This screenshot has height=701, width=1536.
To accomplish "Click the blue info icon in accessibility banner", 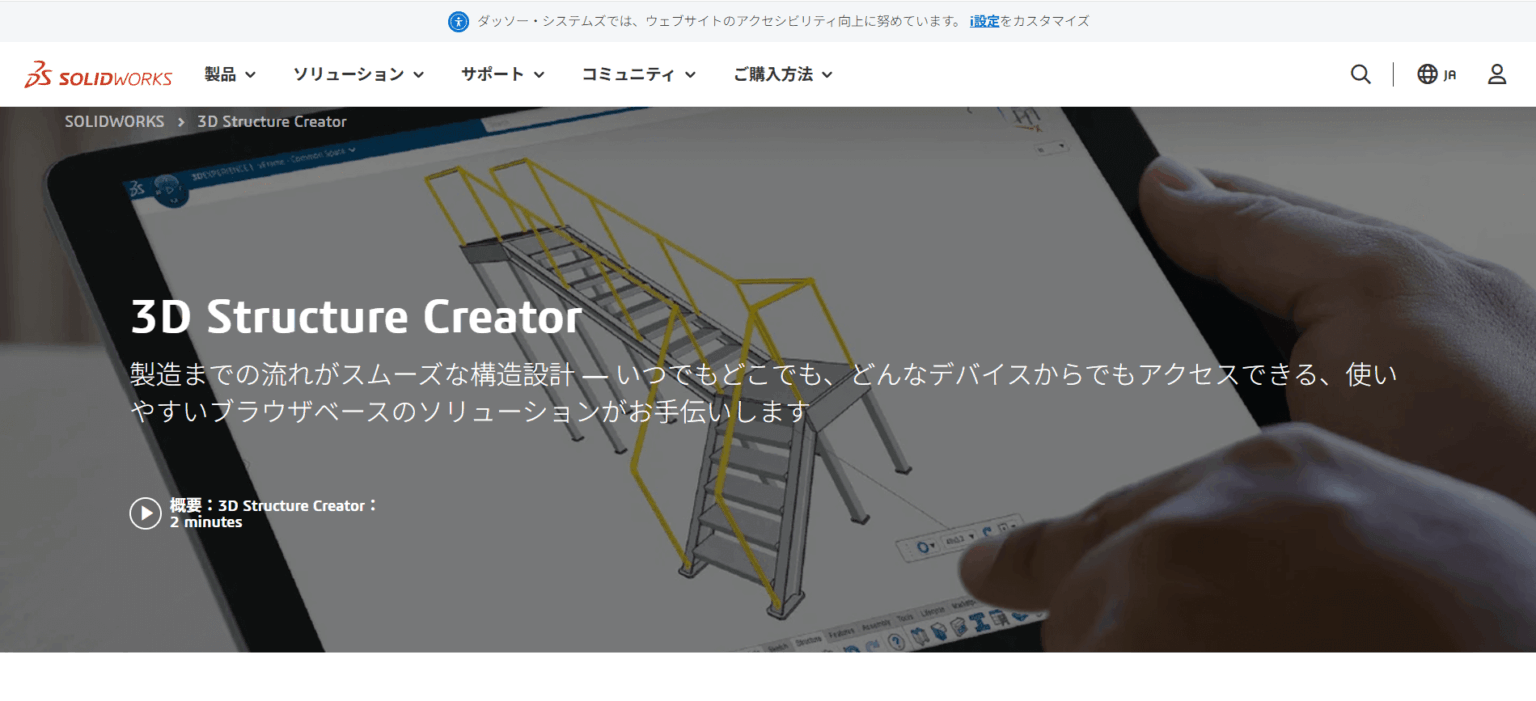I will click(458, 20).
